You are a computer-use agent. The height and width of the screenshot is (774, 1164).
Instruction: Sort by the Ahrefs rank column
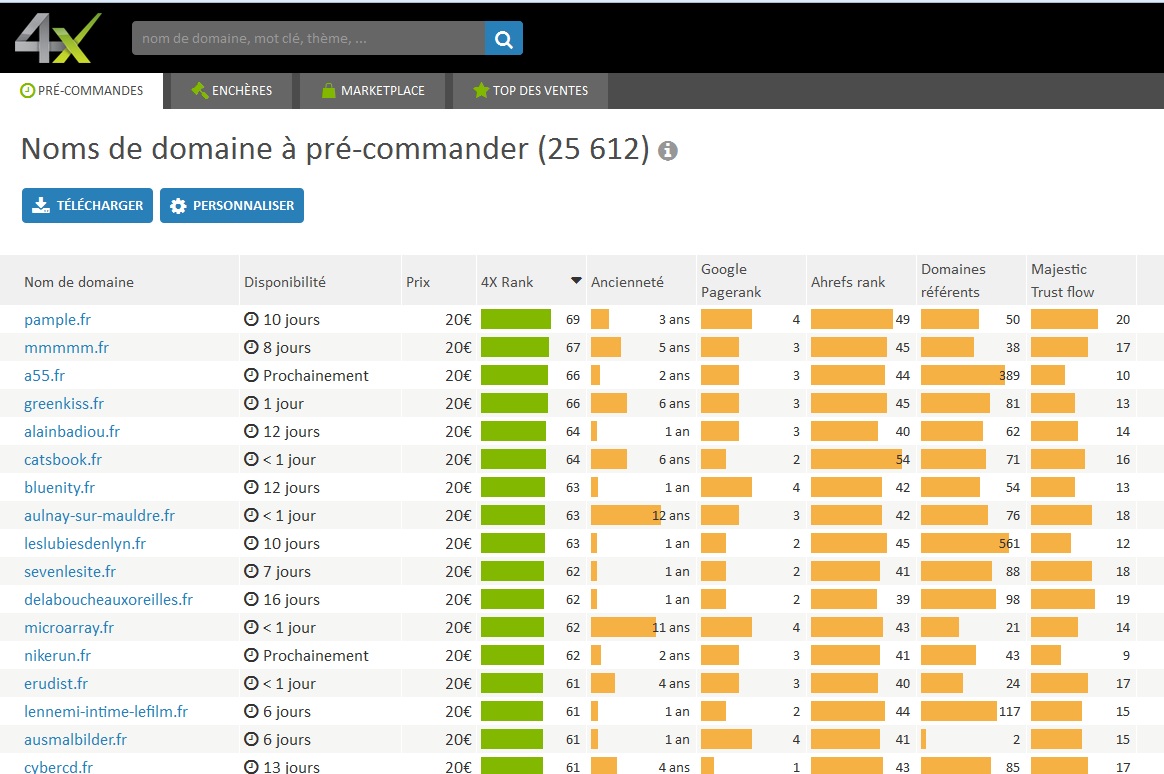click(848, 282)
